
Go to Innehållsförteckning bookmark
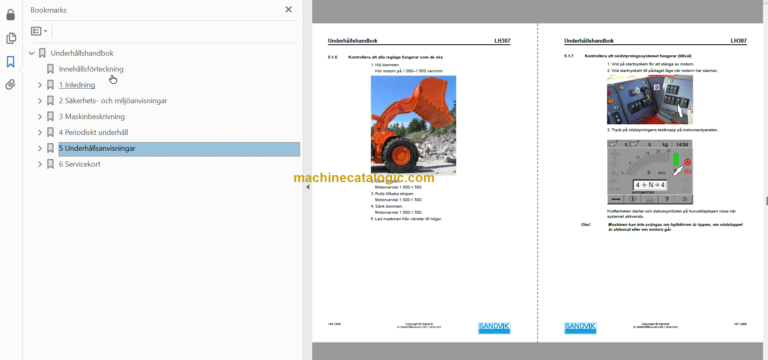[91, 69]
